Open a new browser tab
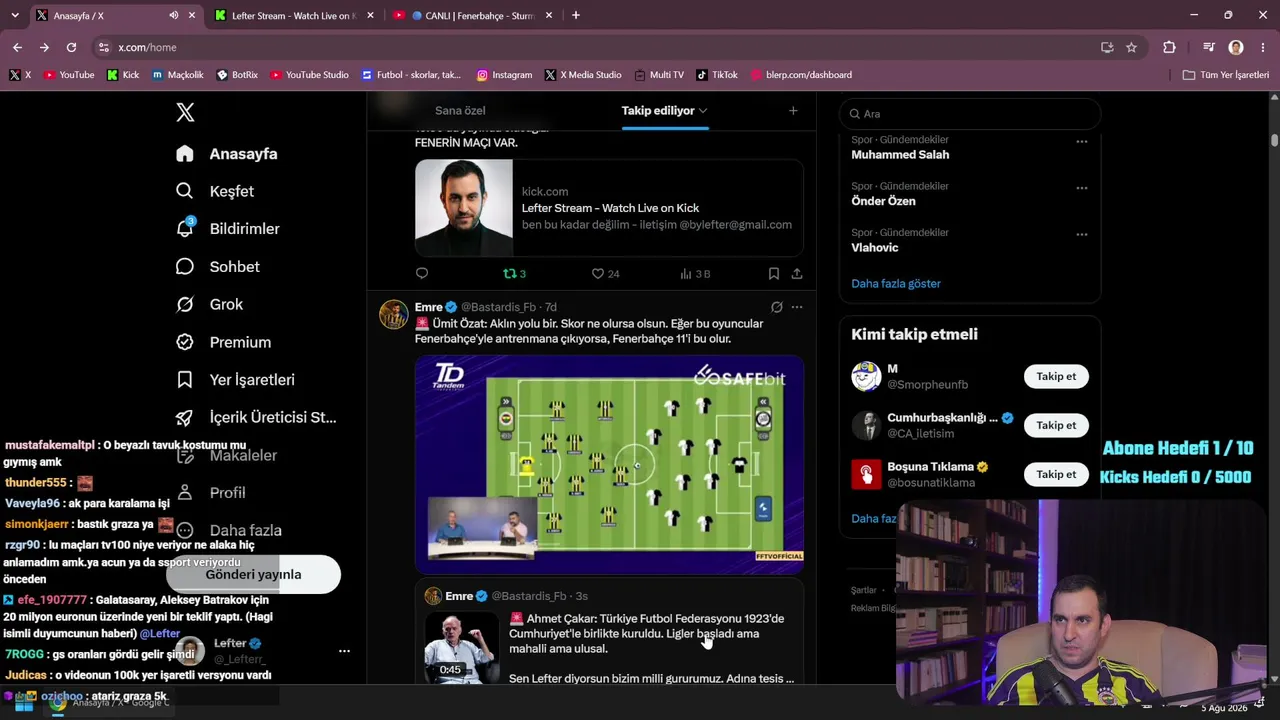The image size is (1280, 720). click(575, 16)
